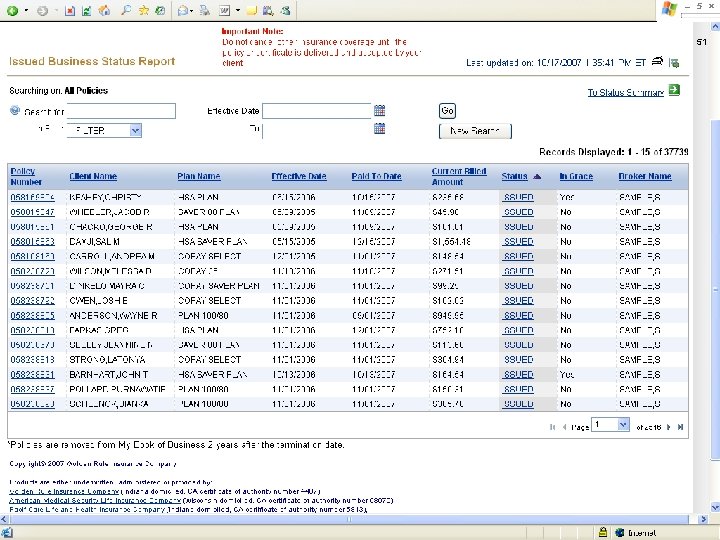Screen dimensions: 720x540
Task: Refresh the page using the toolbar Refresh icon
Action: point(86,11)
